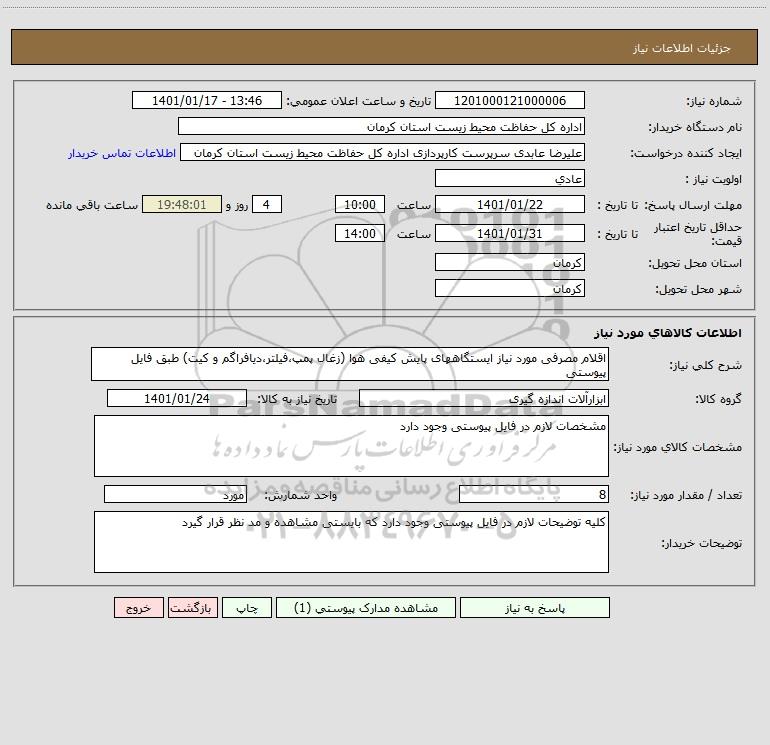Click the شرح کلی نیاز label
770x745 pixels.
[706, 365]
